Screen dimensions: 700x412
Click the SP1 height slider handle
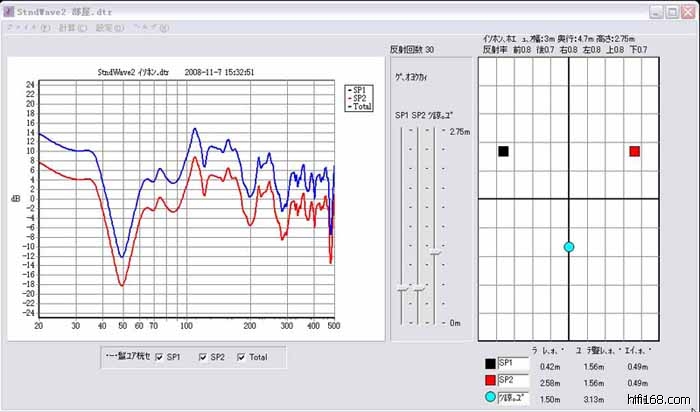tap(403, 288)
